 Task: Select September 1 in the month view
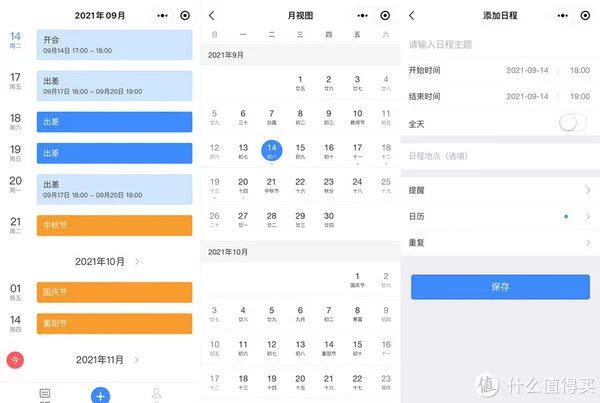(x=300, y=83)
